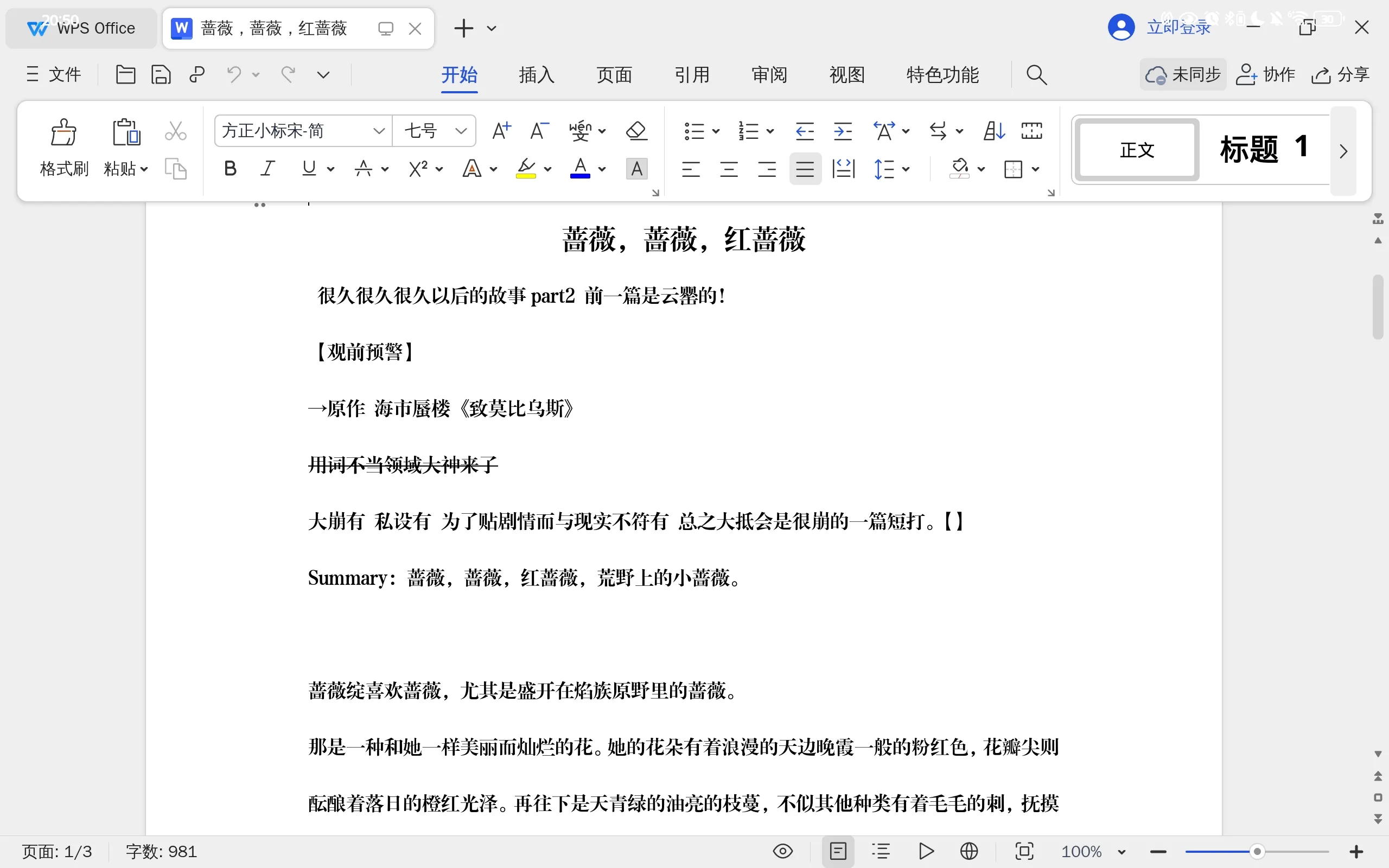Image resolution: width=1389 pixels, height=868 pixels.
Task: Toggle italic formatting
Action: [x=267, y=169]
